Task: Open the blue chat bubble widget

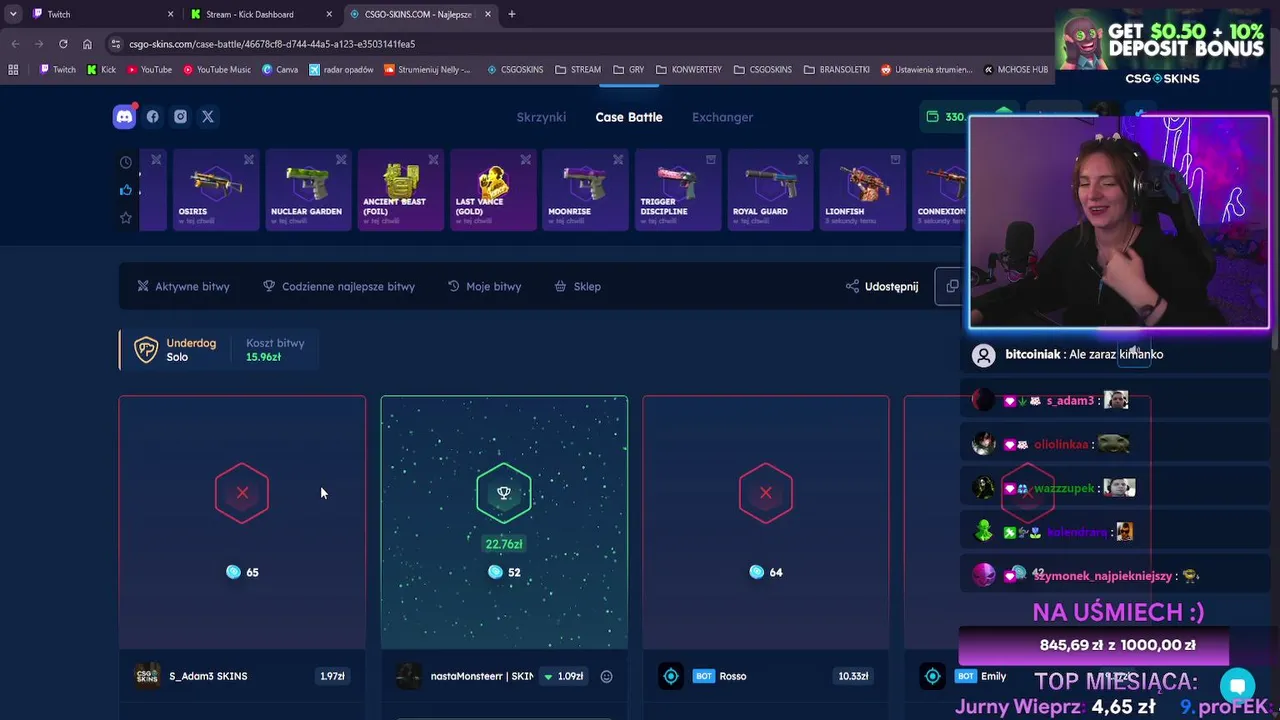Action: (x=1237, y=686)
